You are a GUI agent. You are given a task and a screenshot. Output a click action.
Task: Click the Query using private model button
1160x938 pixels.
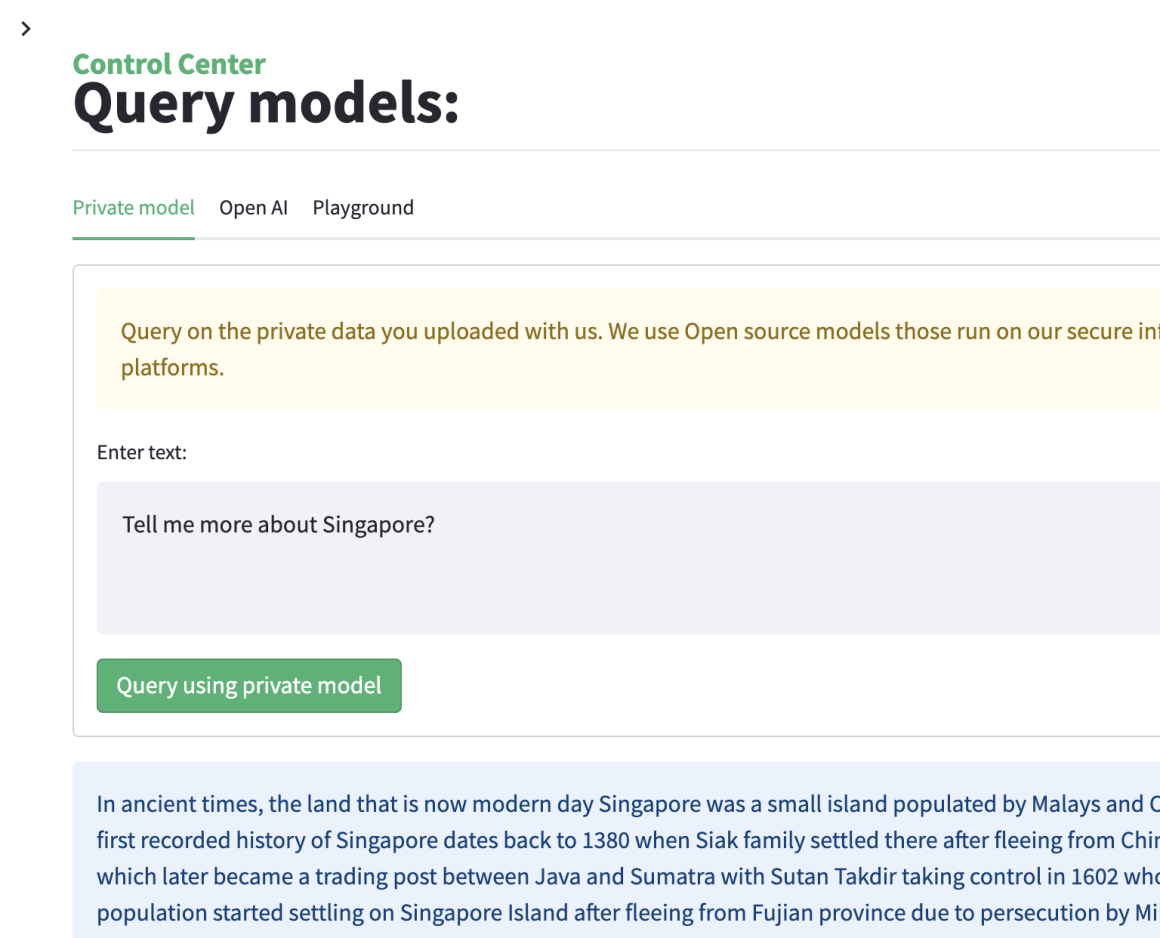pos(249,686)
